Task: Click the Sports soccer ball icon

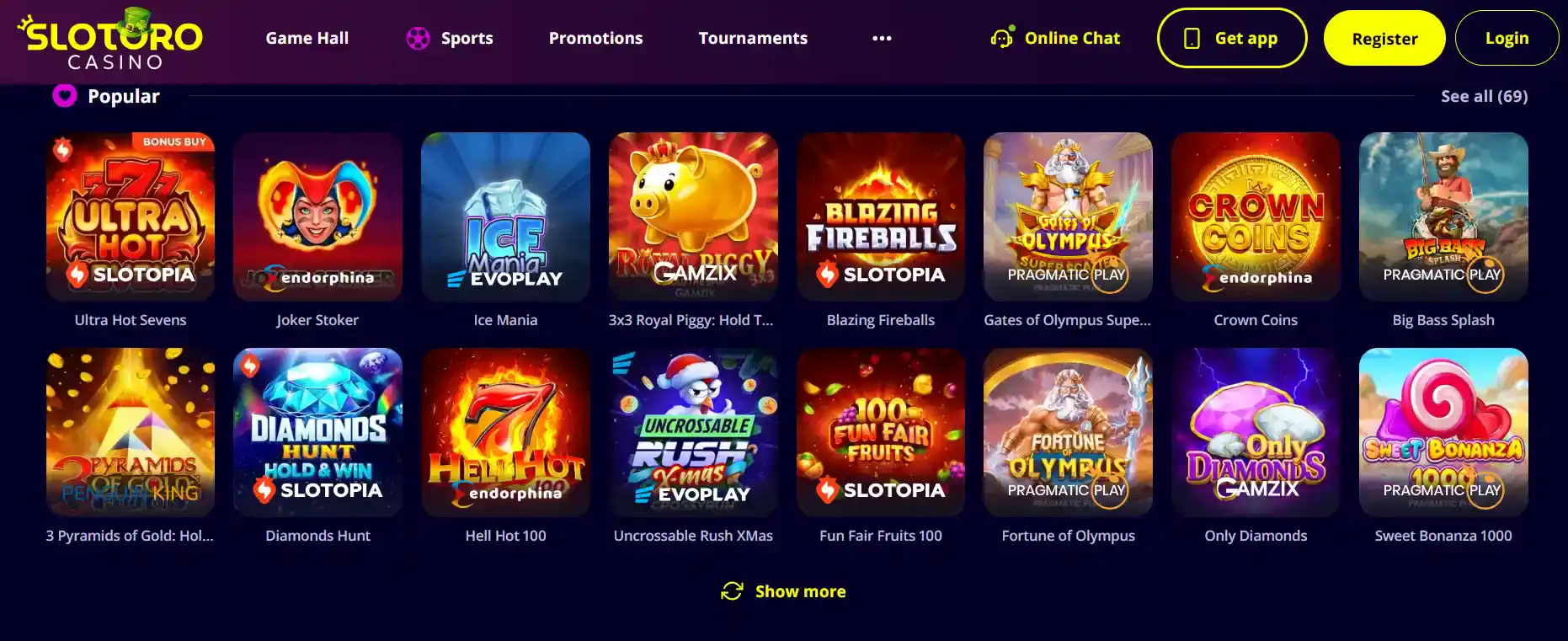Action: click(x=418, y=39)
